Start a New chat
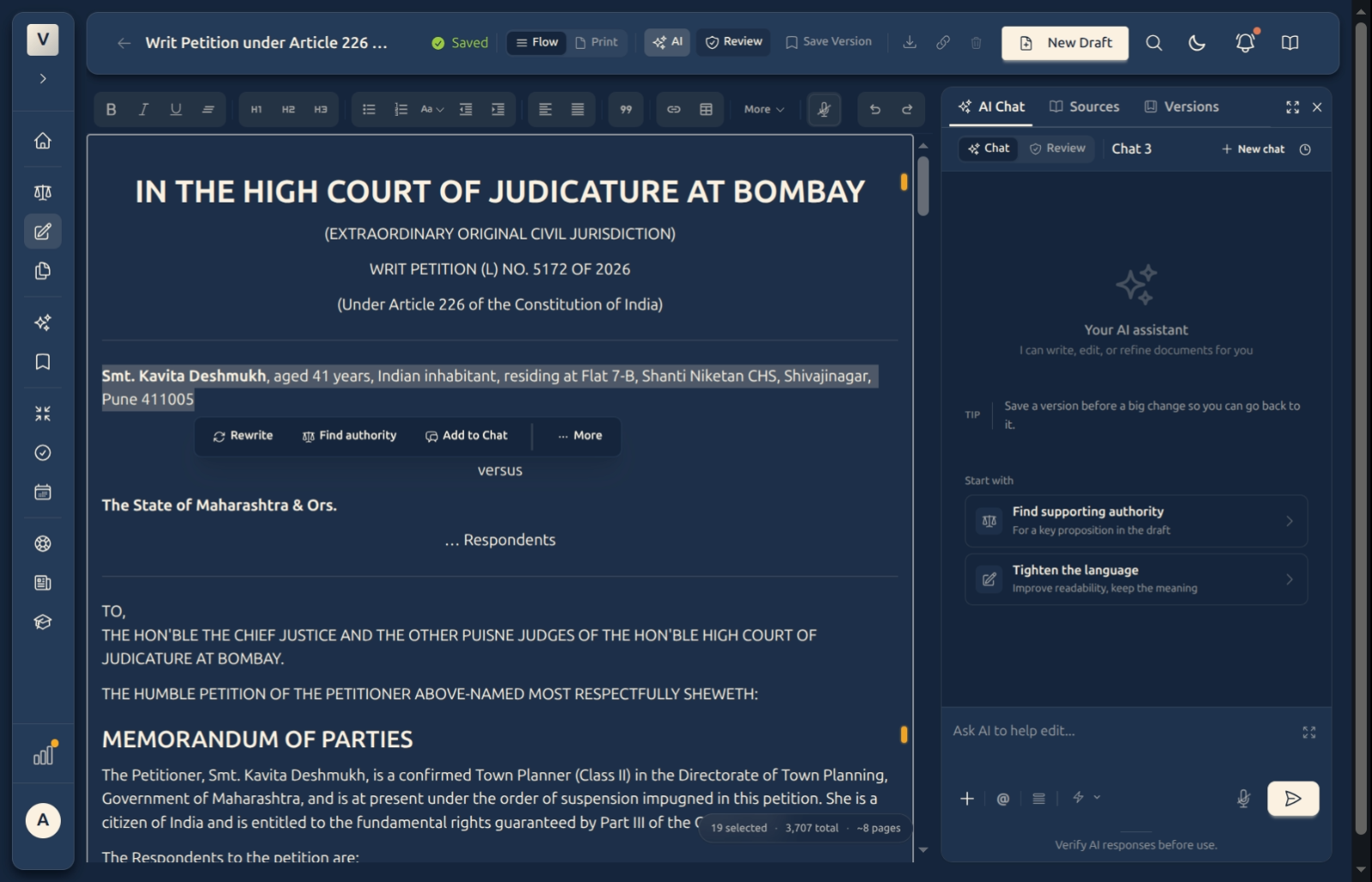The image size is (1372, 882). point(1253,149)
